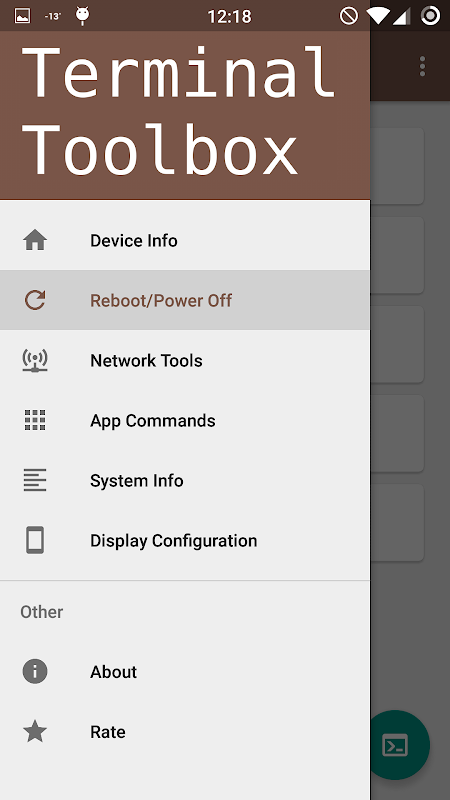Tap the star icon beside Rate
The height and width of the screenshot is (800, 450).
coord(35,731)
